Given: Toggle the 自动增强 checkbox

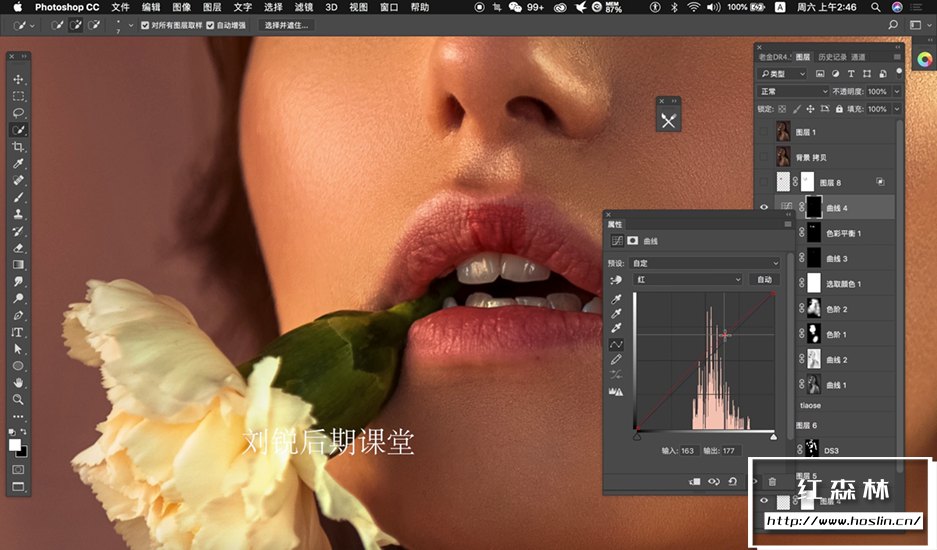Looking at the screenshot, I should tap(211, 25).
